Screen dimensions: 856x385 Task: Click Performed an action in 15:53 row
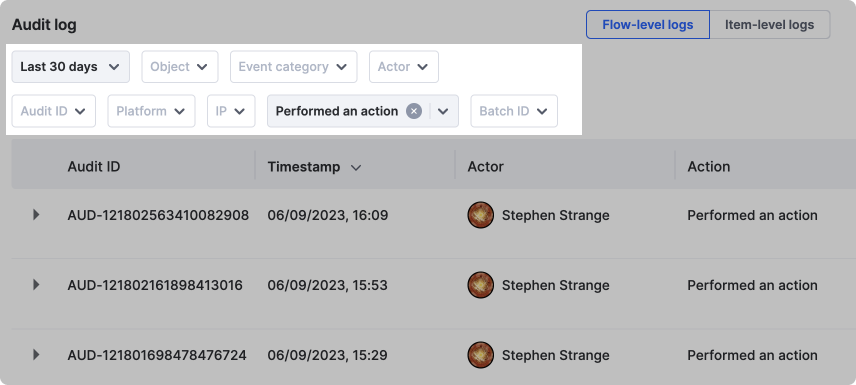(752, 285)
